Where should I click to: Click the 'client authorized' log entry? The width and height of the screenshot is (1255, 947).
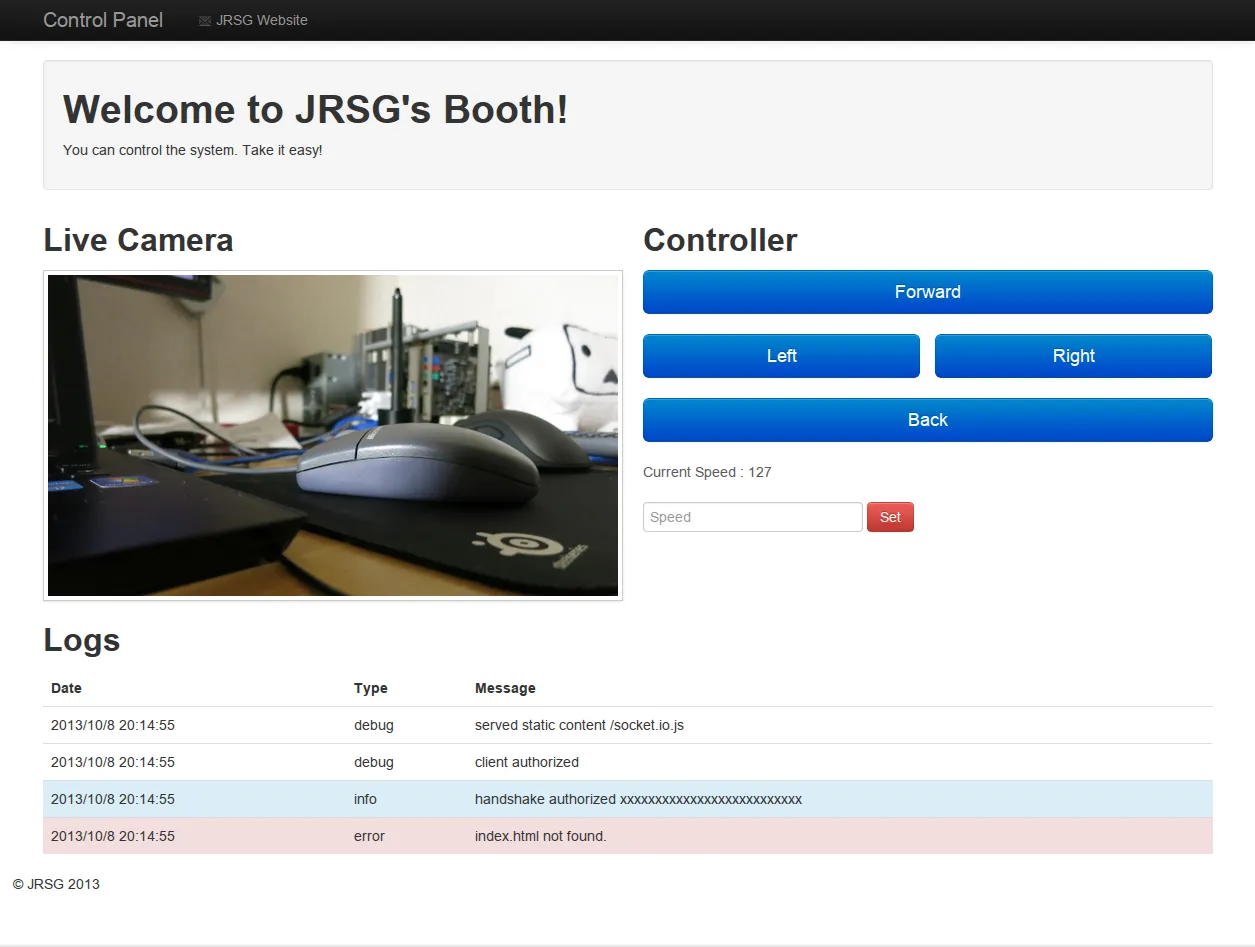(x=527, y=762)
